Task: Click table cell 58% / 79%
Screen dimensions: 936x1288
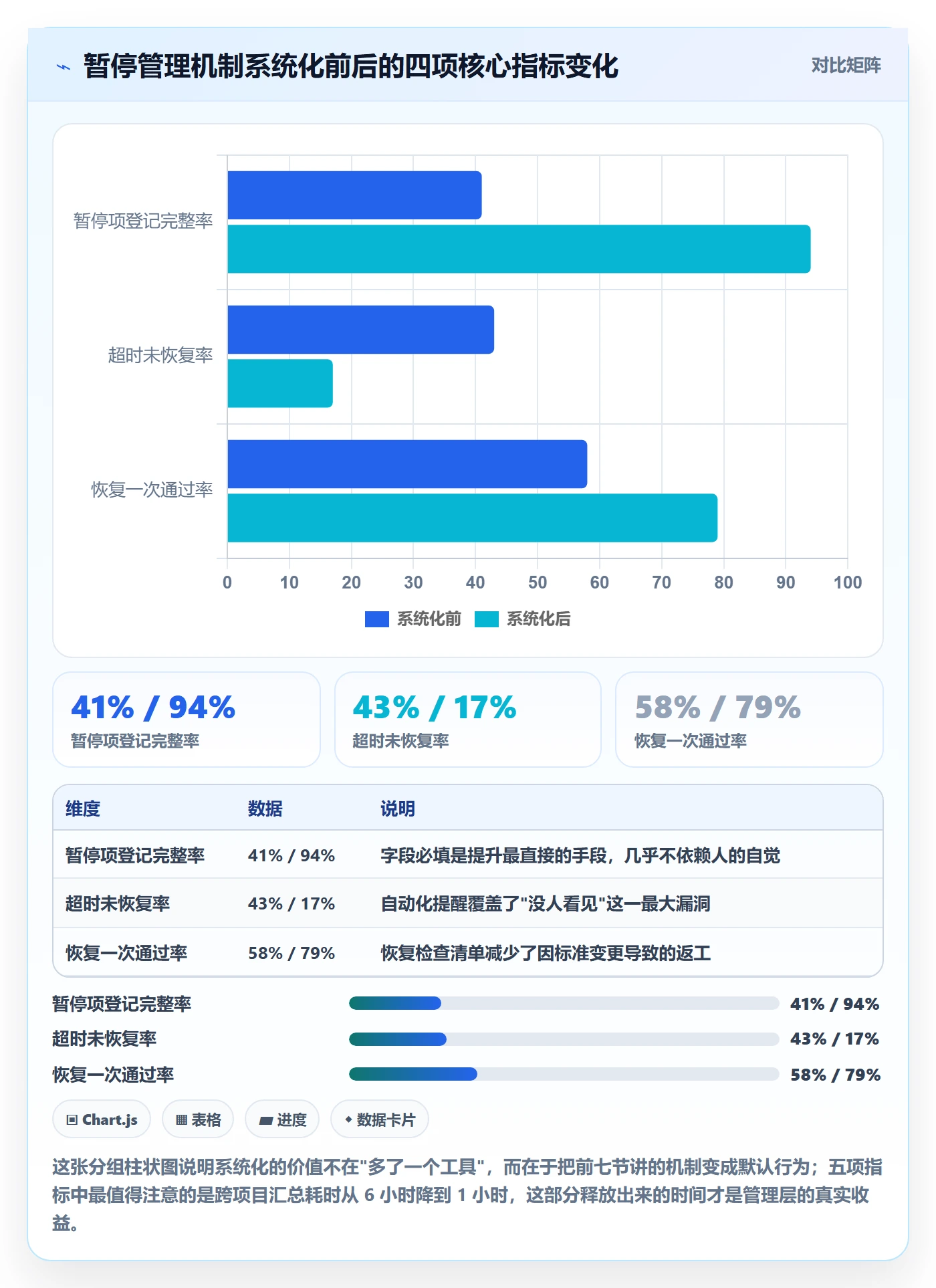Action: click(x=291, y=953)
